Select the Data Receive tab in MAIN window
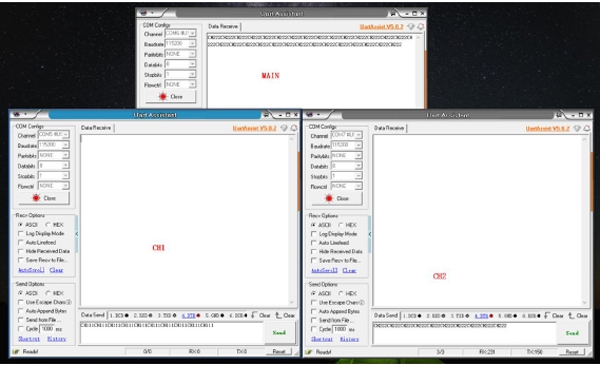Image resolution: width=600 pixels, height=365 pixels. [x=223, y=26]
